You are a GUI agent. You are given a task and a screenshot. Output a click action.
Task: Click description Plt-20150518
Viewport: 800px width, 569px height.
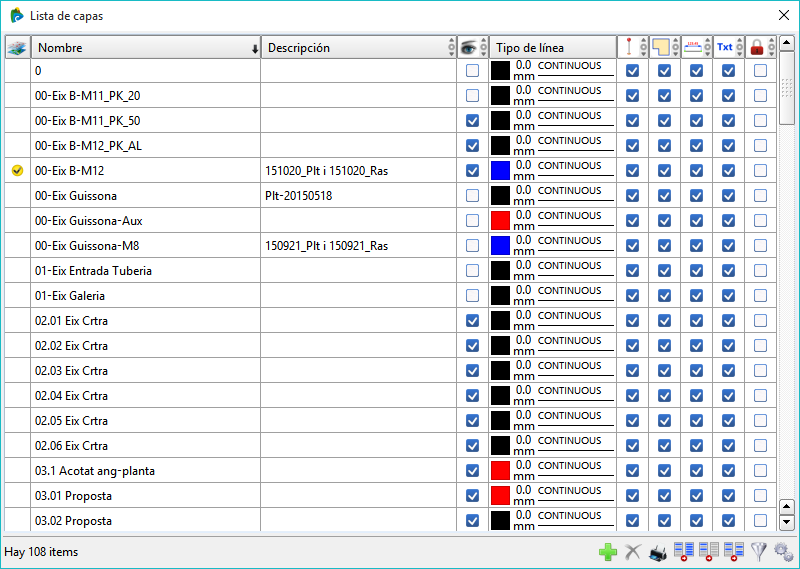pyautogui.click(x=298, y=196)
